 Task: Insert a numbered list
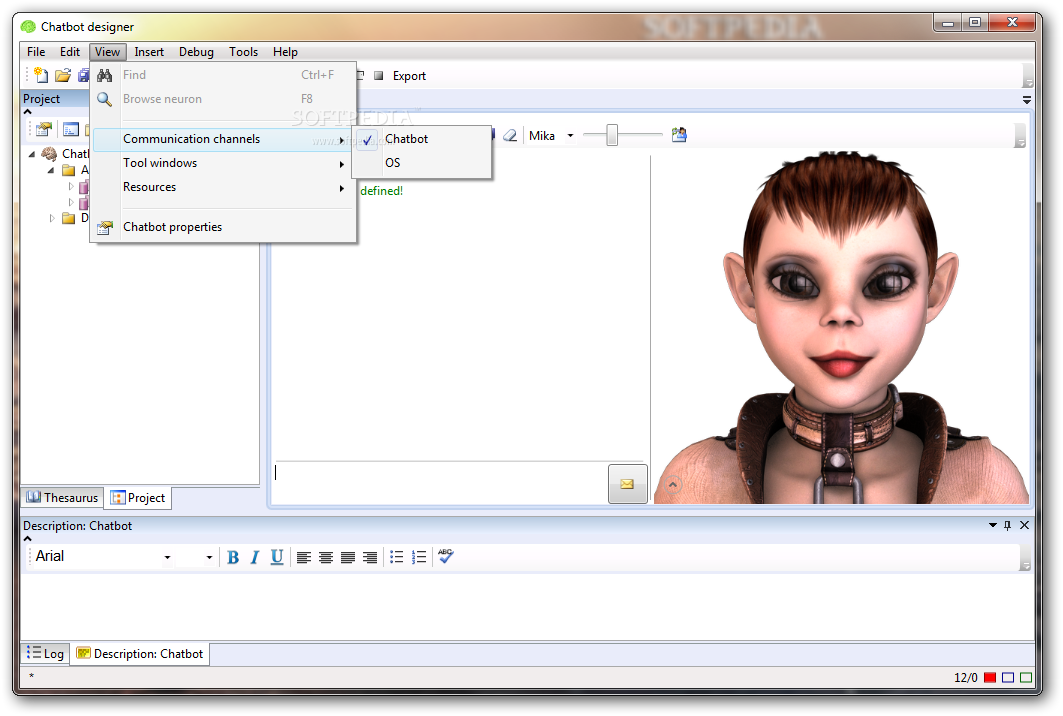click(419, 557)
